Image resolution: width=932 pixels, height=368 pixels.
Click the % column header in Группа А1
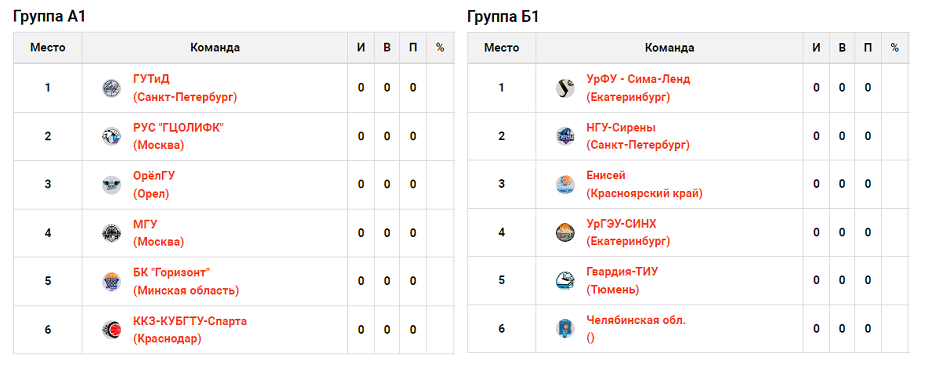point(440,48)
